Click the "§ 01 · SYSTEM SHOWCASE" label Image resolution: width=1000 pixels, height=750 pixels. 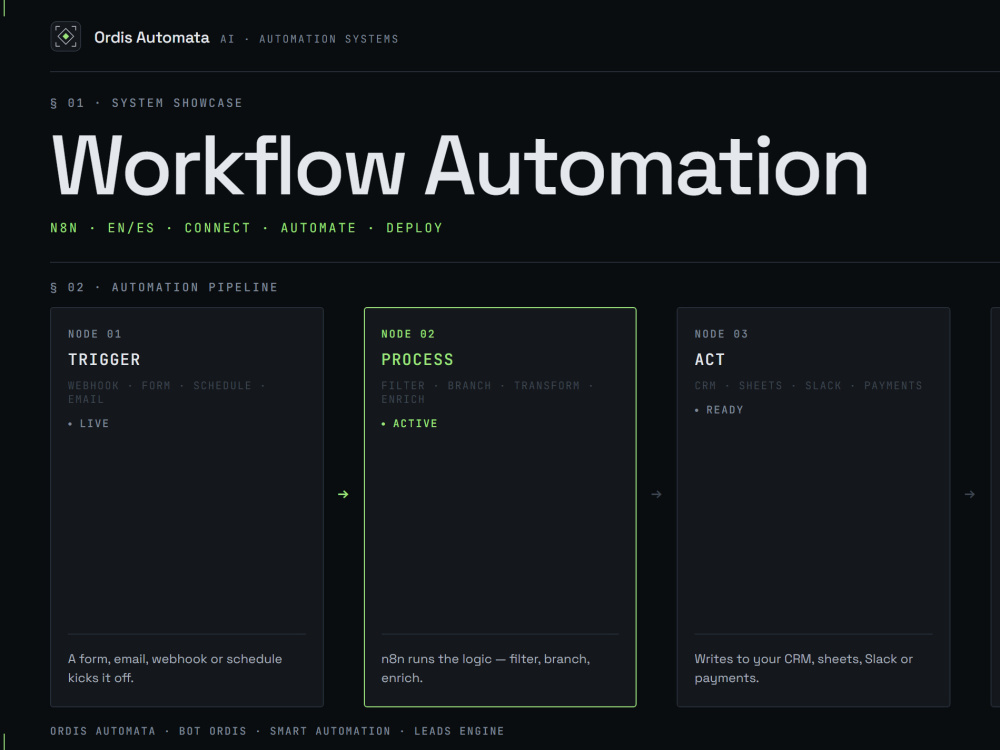pos(146,103)
